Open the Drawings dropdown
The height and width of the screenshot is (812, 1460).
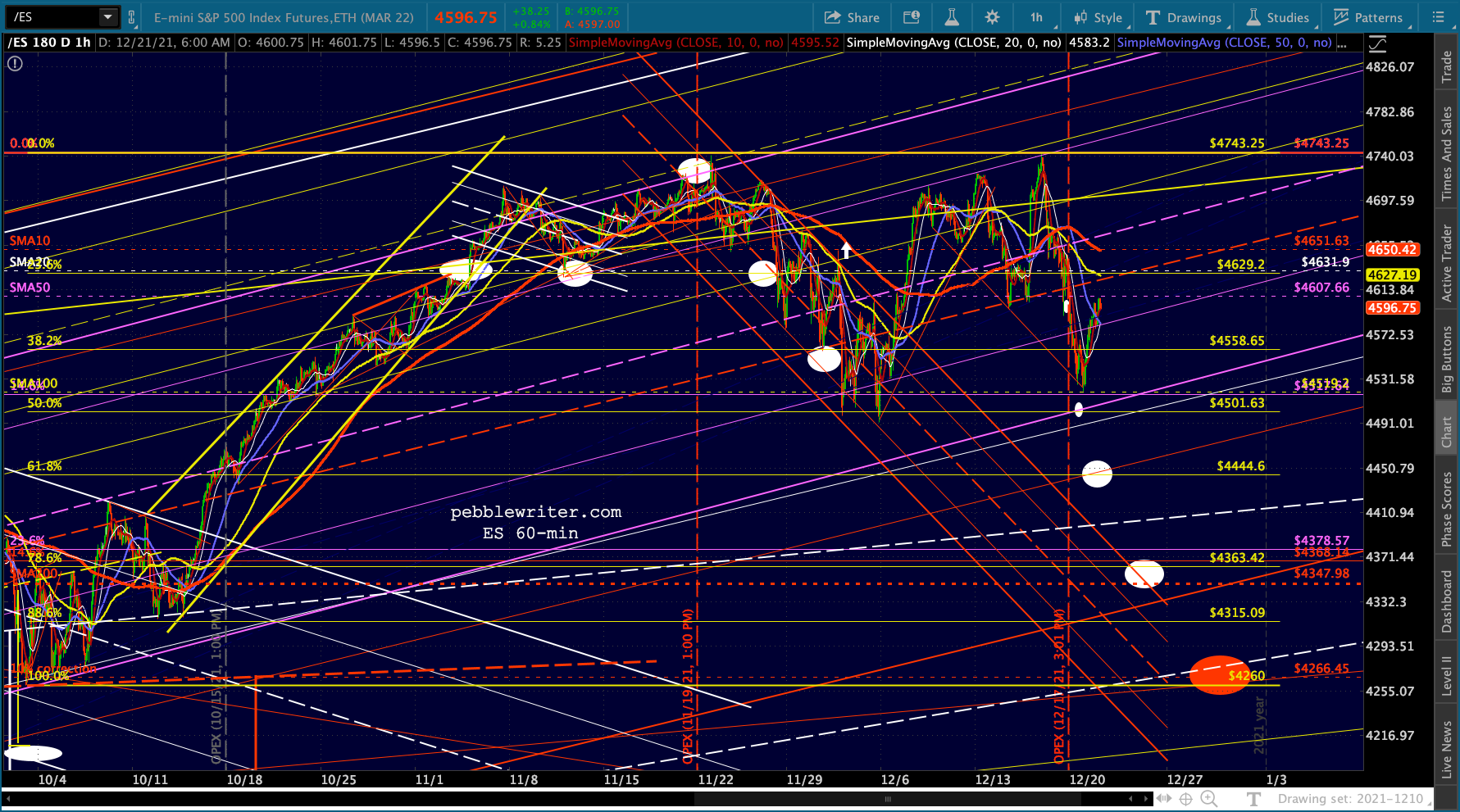1184,17
